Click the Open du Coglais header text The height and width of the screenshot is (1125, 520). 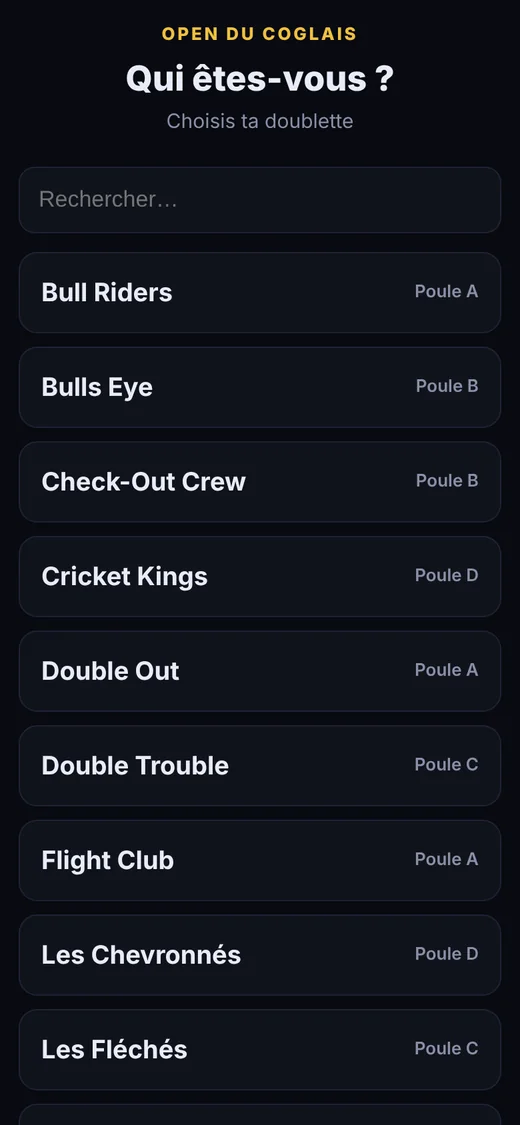coord(259,34)
